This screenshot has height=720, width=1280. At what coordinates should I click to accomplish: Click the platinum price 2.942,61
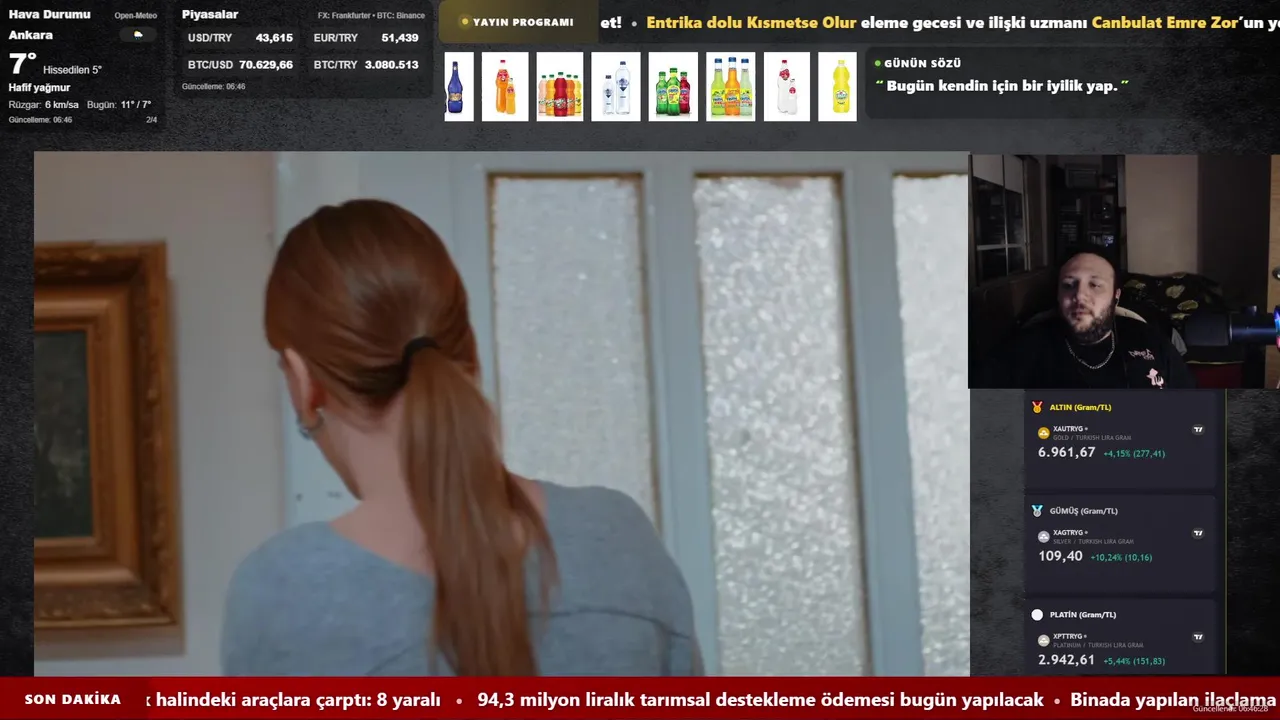pos(1066,660)
